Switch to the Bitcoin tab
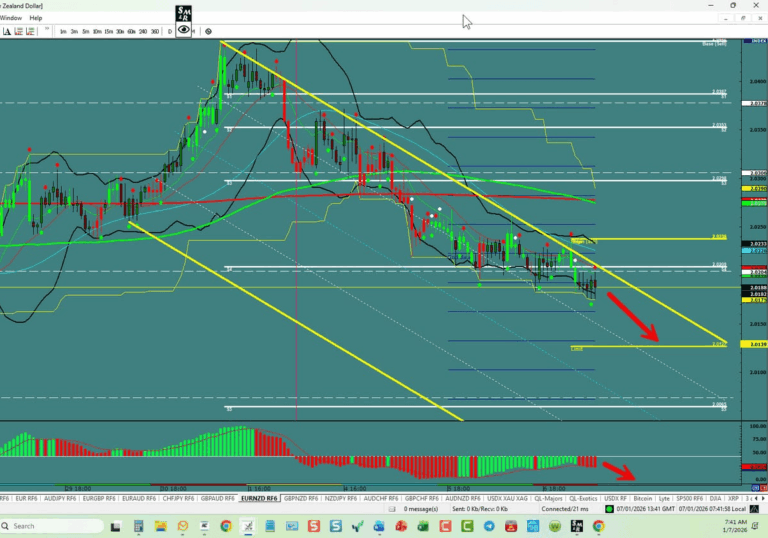This screenshot has height=538, width=768. pos(643,498)
